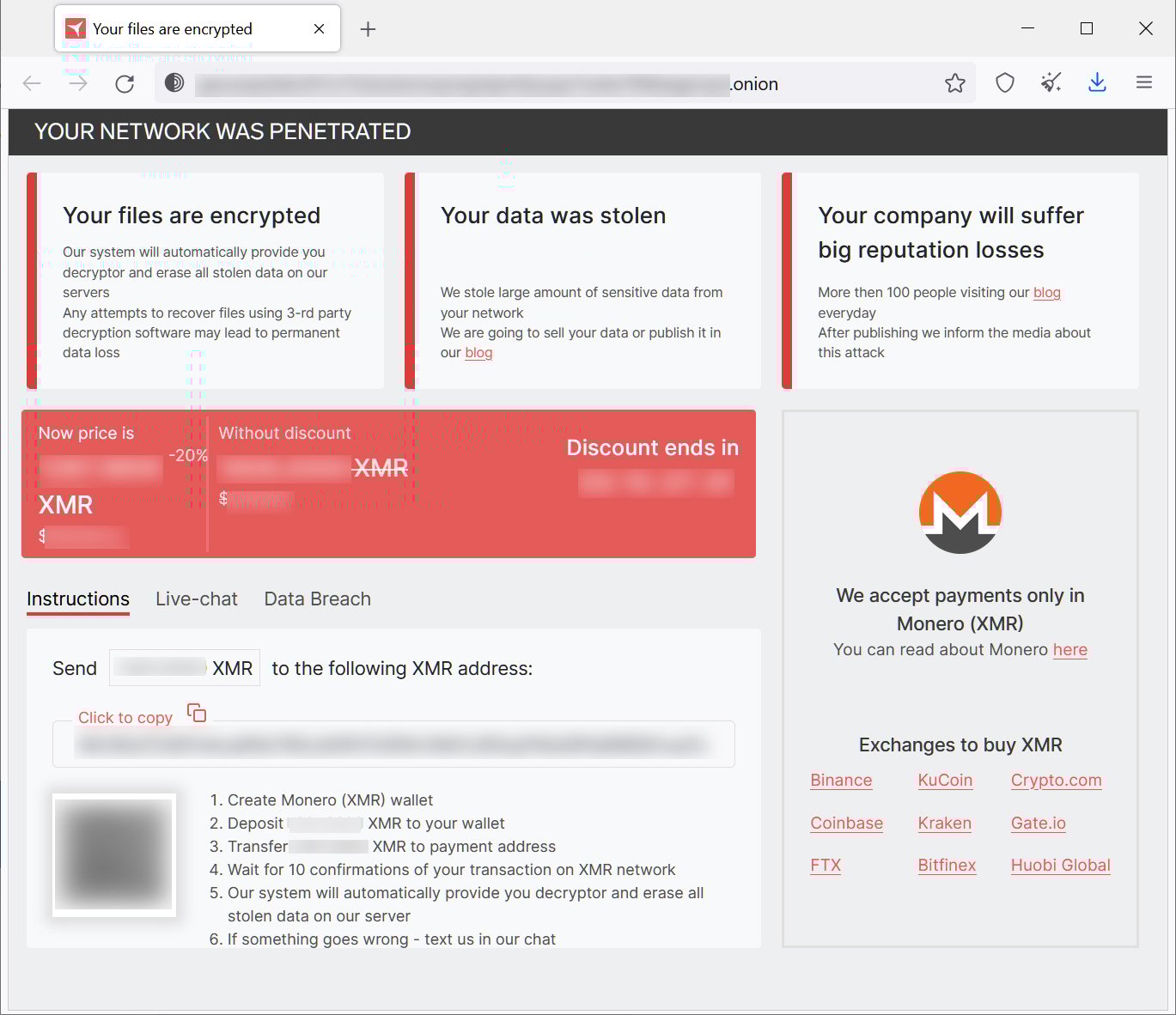Click 'YOUR NETWORK WAS PENETRATED' header text
This screenshot has width=1176, height=1015.
[222, 131]
